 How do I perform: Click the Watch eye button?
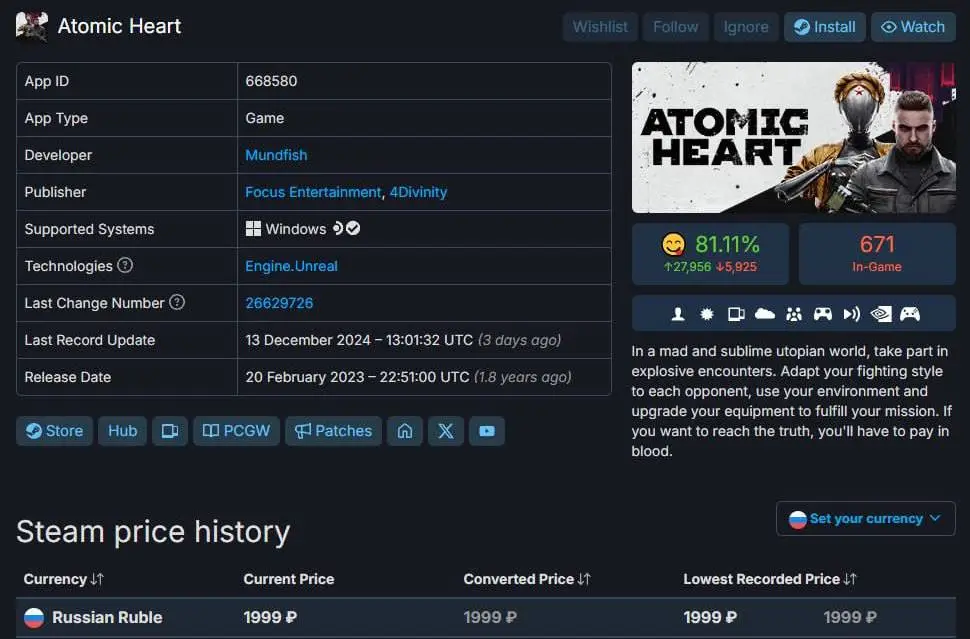click(913, 27)
